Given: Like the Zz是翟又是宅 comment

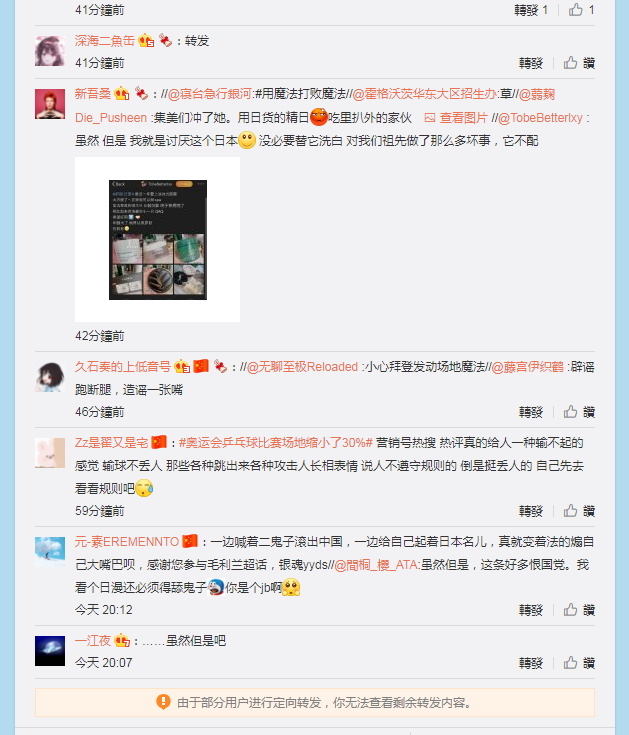Looking at the screenshot, I should [x=579, y=511].
